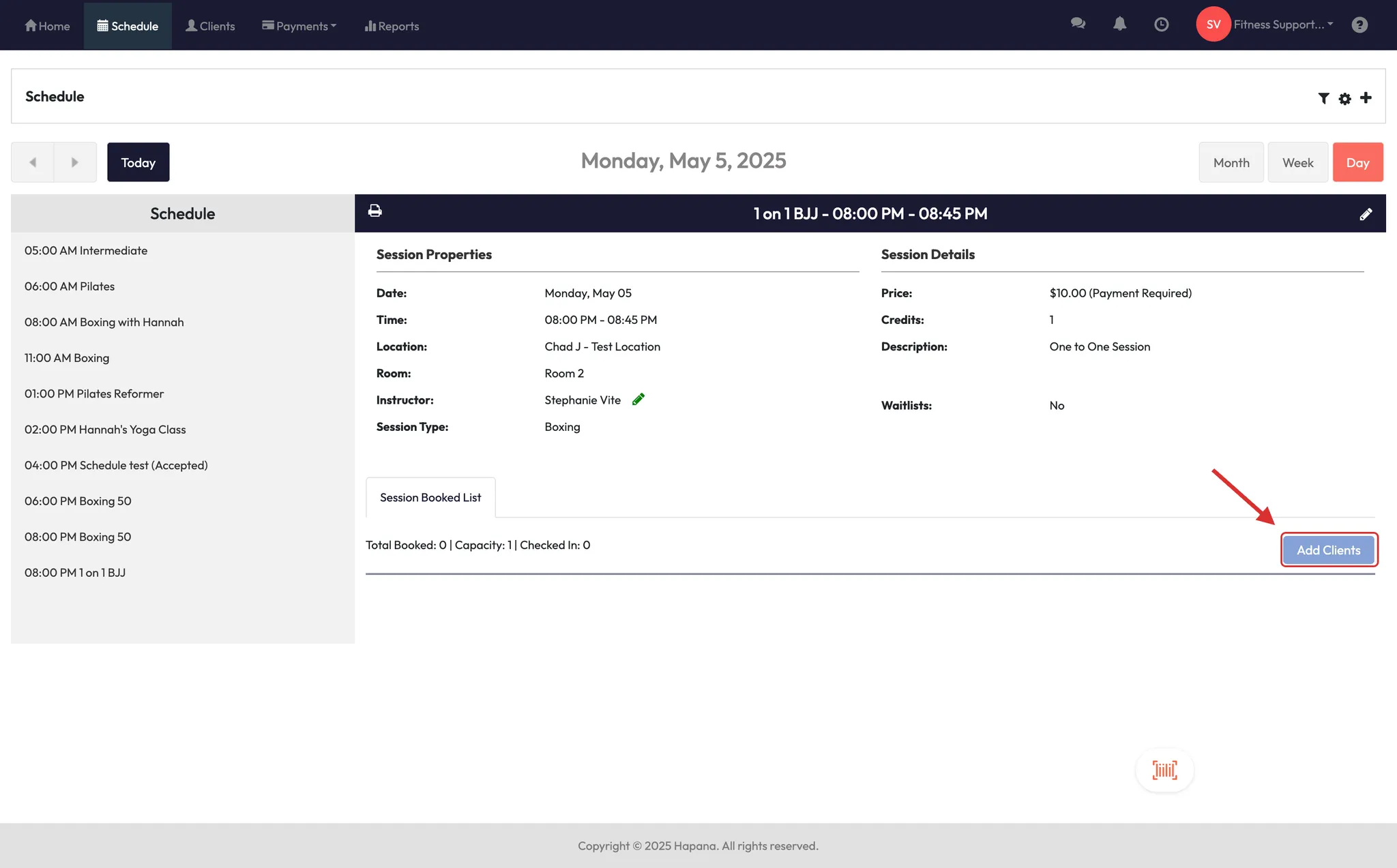Click the Add Clients button
1397x868 pixels.
click(x=1328, y=550)
